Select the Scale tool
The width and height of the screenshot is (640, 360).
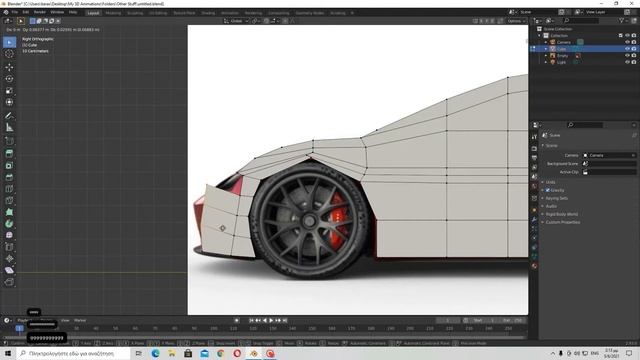[9, 91]
